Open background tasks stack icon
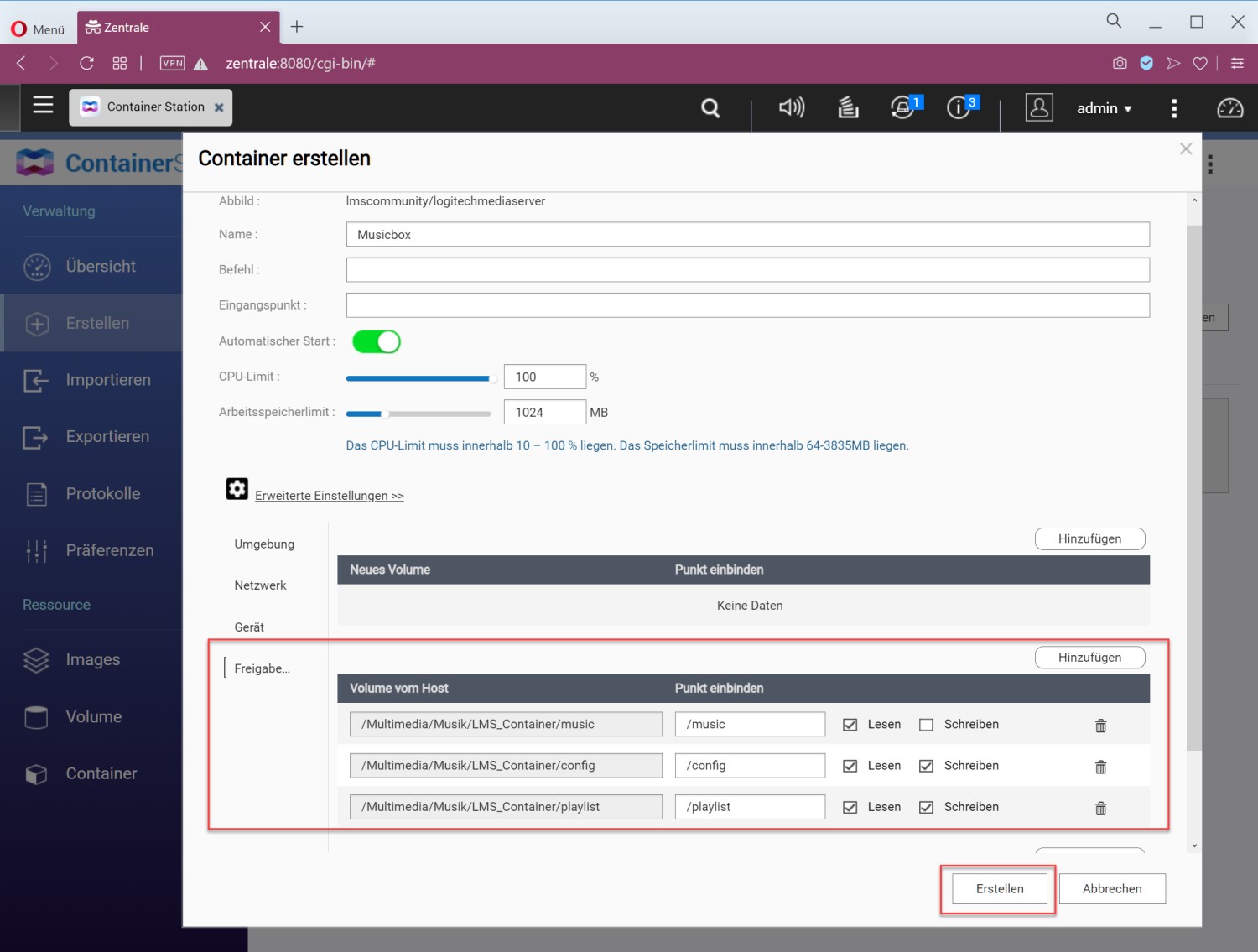Viewport: 1258px width, 952px height. click(848, 107)
